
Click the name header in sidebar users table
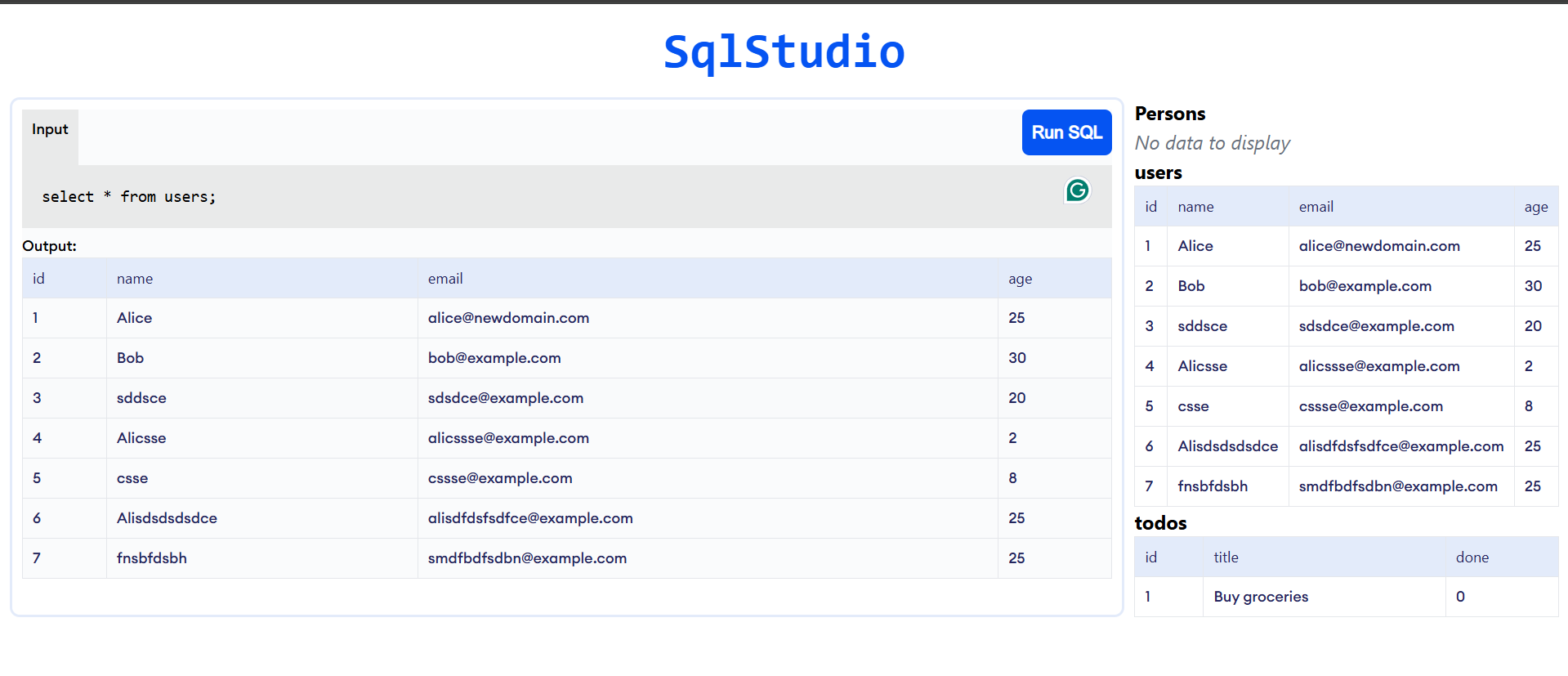(x=1228, y=207)
